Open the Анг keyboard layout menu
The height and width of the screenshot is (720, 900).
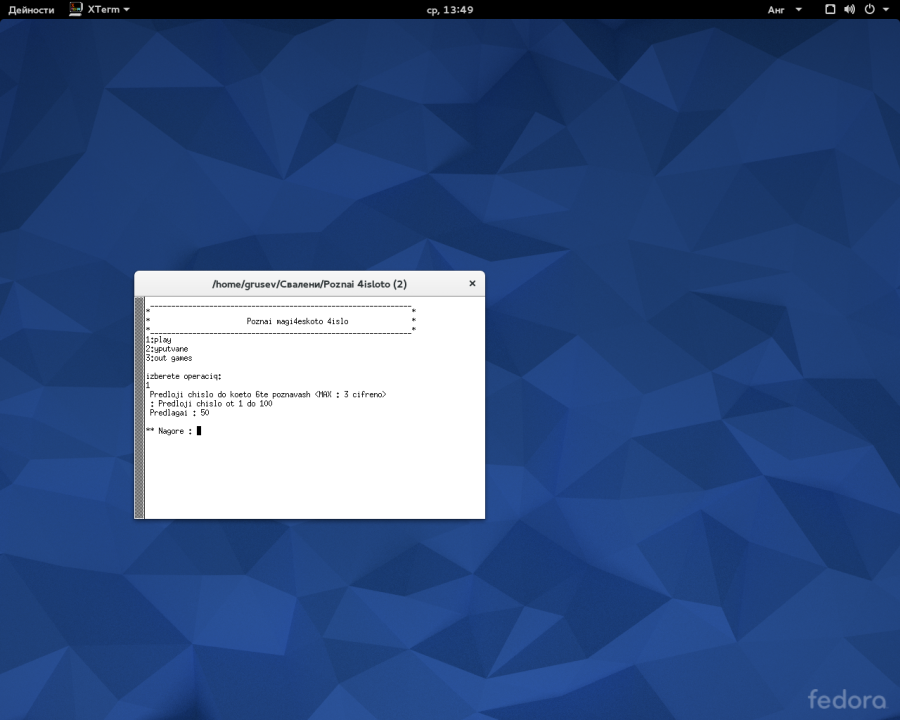point(784,10)
